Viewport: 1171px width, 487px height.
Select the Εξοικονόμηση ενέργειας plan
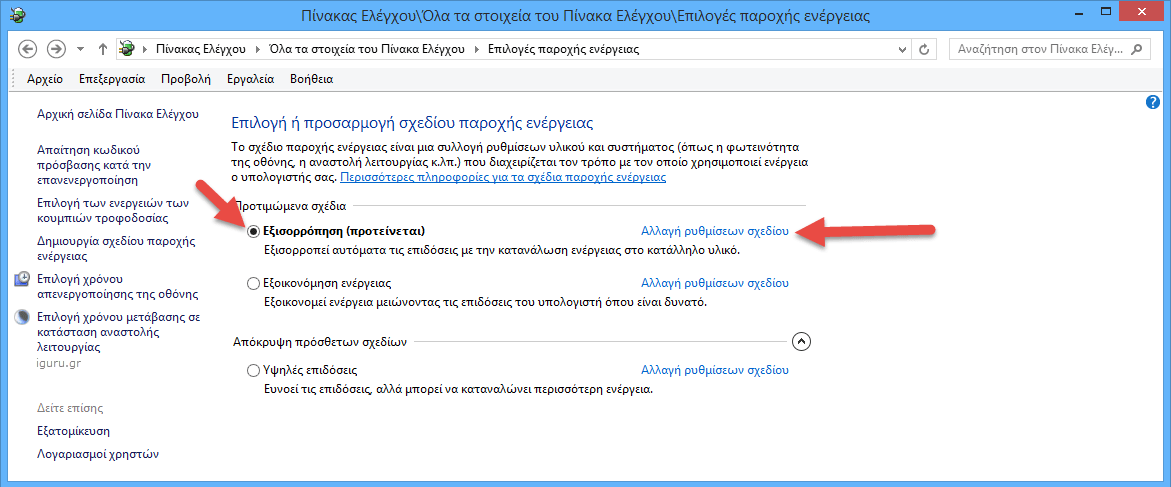(253, 284)
